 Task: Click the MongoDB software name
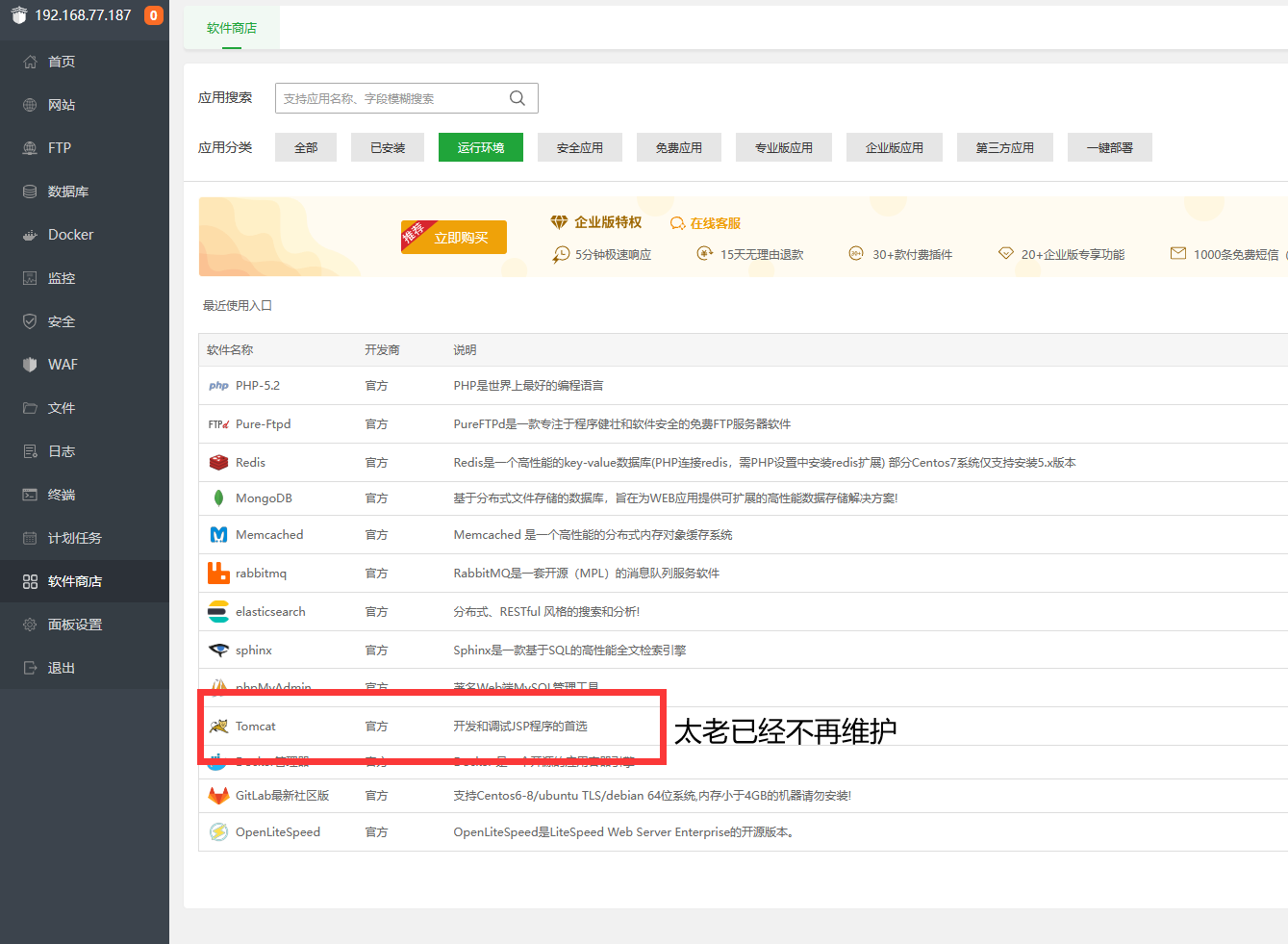264,498
